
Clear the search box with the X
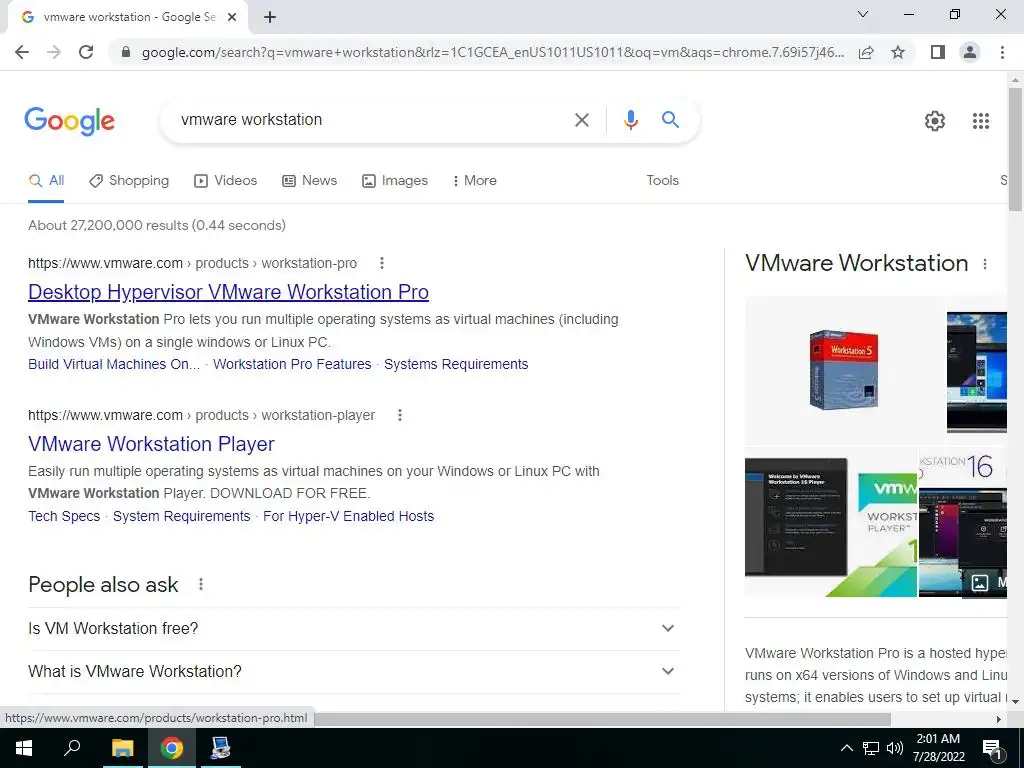coord(581,120)
